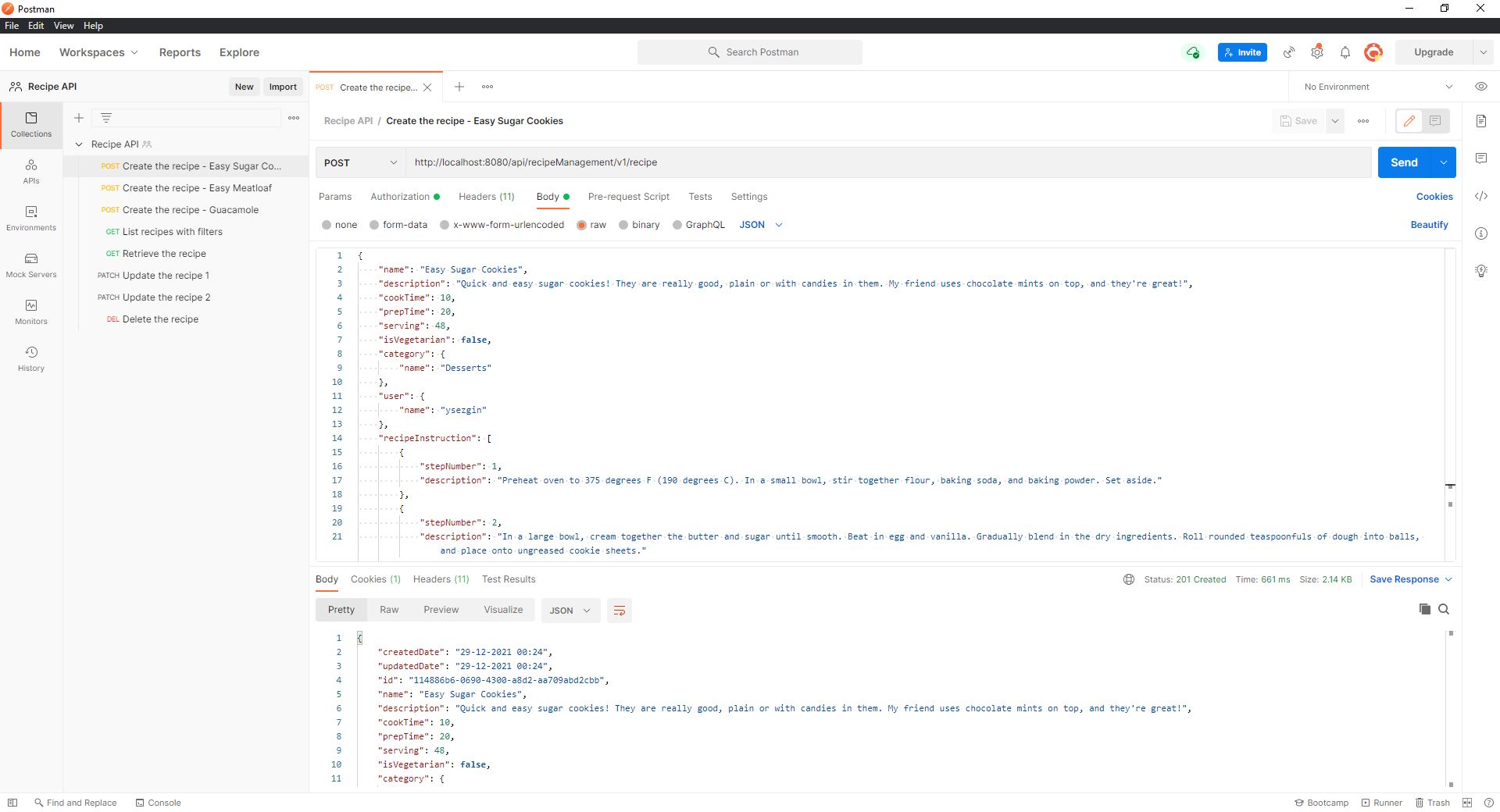Open collections panel more options
The width and height of the screenshot is (1500, 812).
294,118
